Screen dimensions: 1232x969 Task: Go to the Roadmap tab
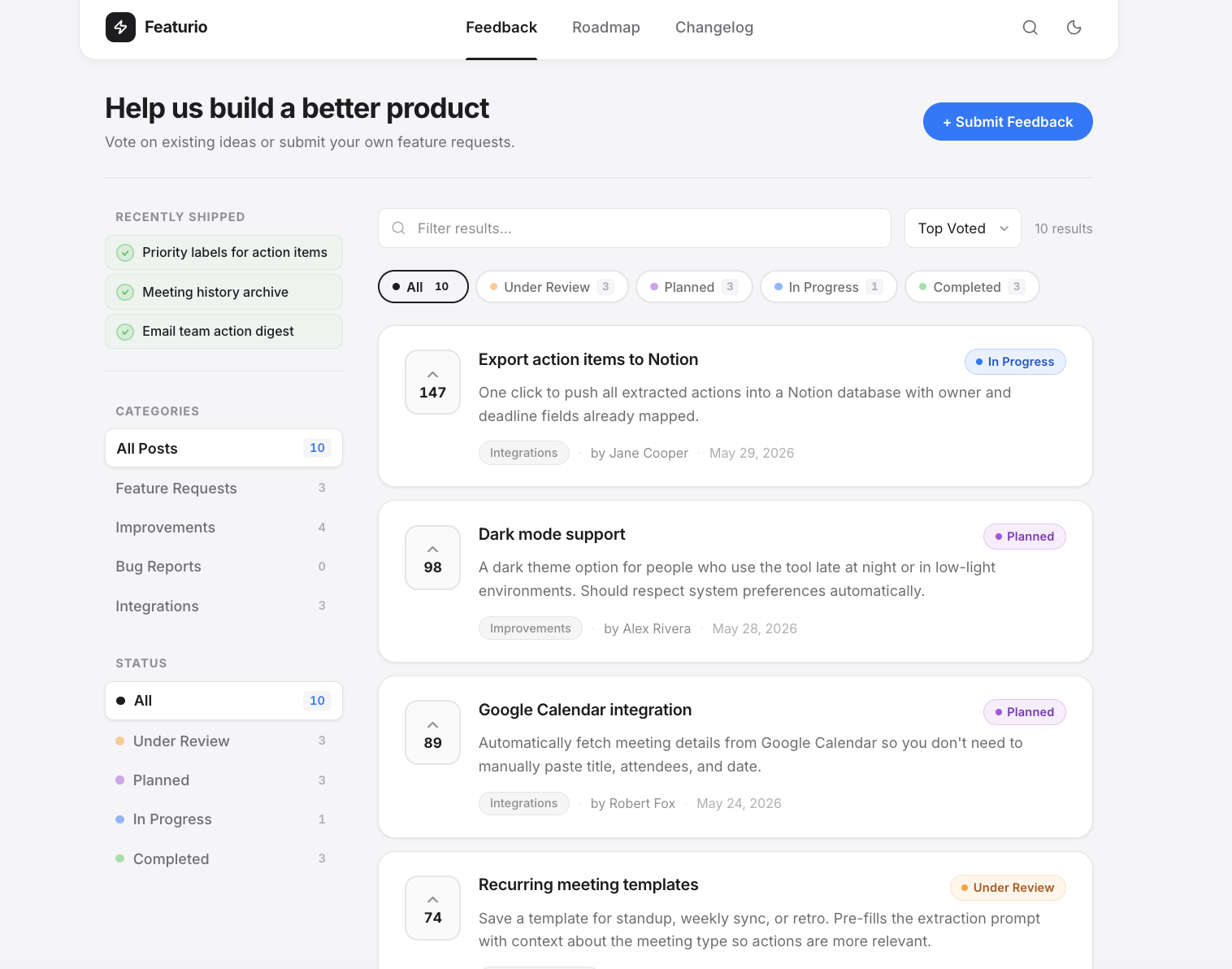coord(606,28)
